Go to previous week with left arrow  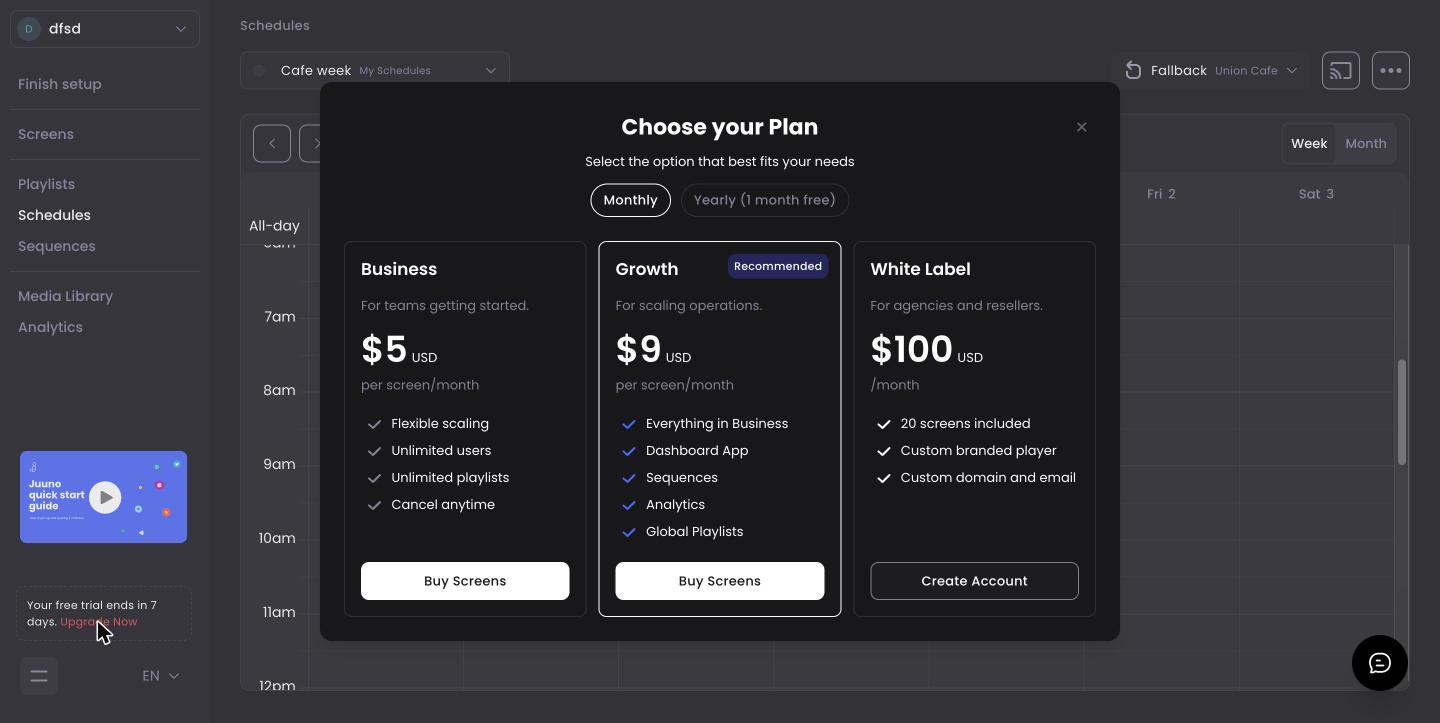[x=272, y=144]
